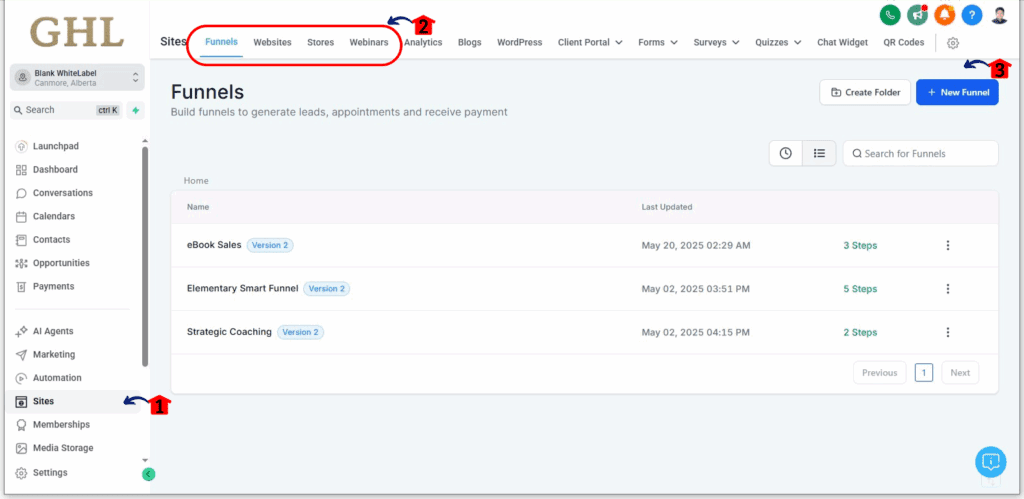Click the GHL logo
Screen dimensions: 1024x499
click(76, 32)
